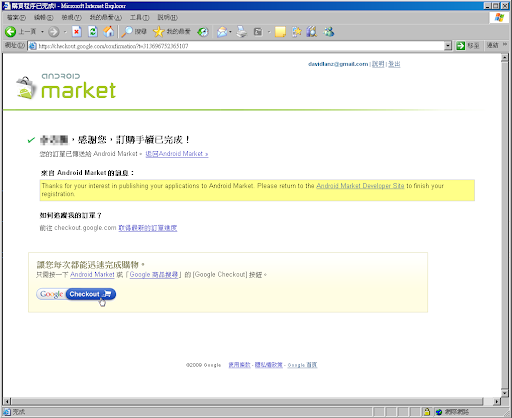Click the padlock SSL icon in status bar
Image resolution: width=512 pixels, height=418 pixels.
coord(426,412)
